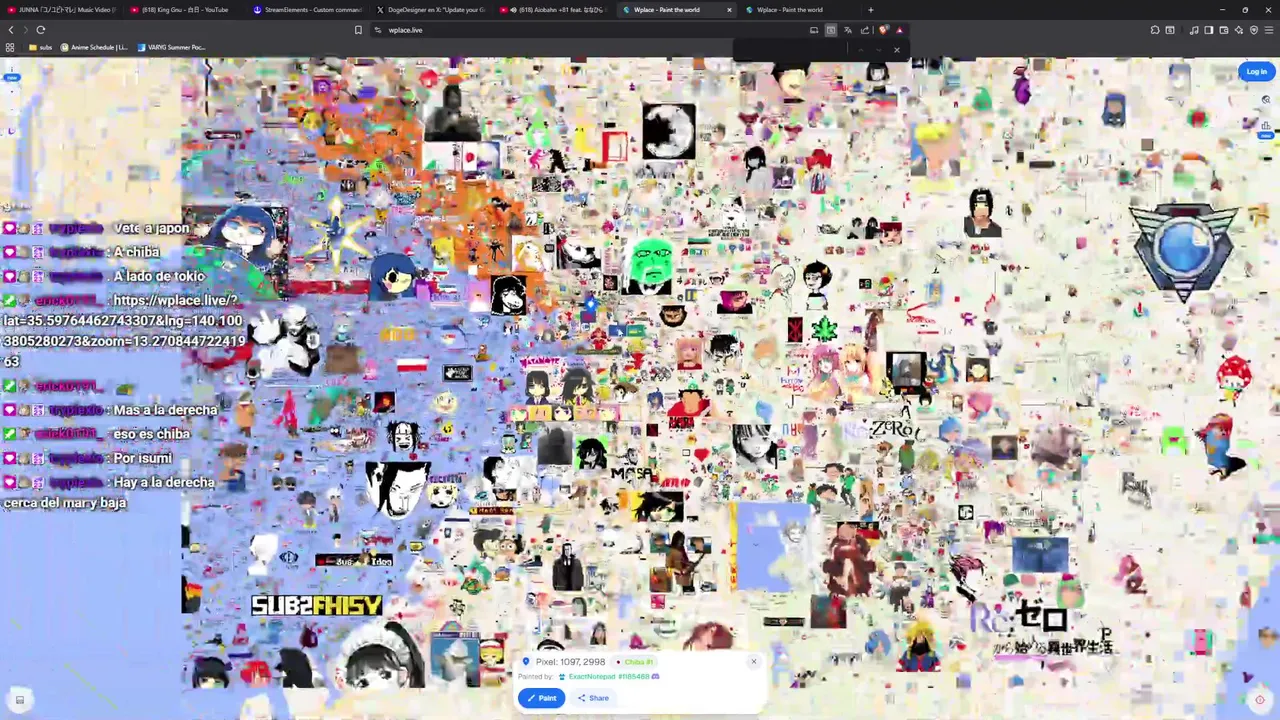This screenshot has height=720, width=1280.
Task: Close the pixel info panel
Action: pyautogui.click(x=754, y=661)
